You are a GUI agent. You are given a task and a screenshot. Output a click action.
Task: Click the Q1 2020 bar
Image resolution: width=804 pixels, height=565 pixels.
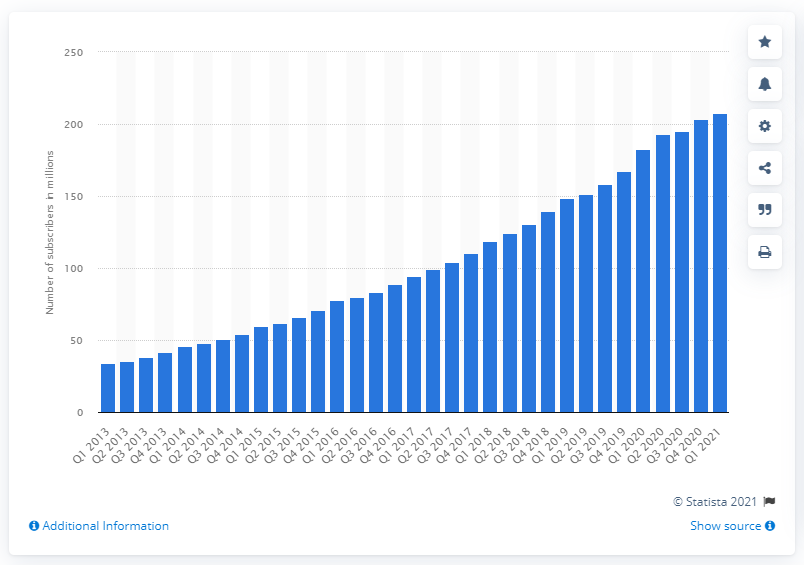pyautogui.click(x=643, y=281)
